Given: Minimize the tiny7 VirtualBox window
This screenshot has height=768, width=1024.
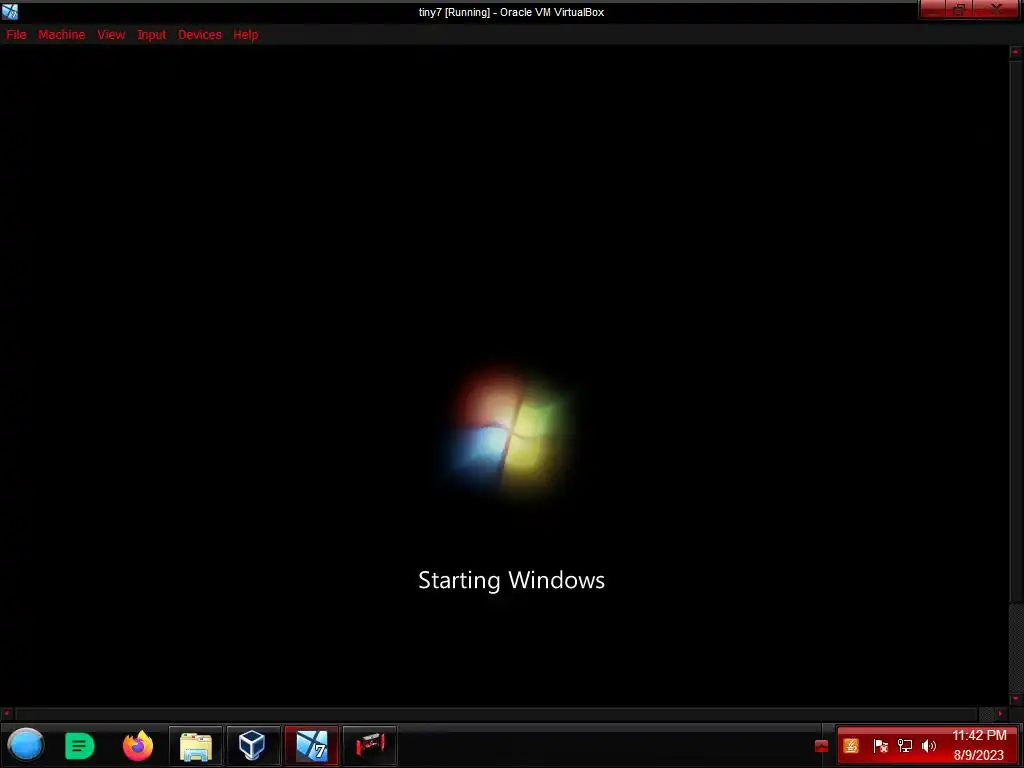Looking at the screenshot, I should [933, 10].
